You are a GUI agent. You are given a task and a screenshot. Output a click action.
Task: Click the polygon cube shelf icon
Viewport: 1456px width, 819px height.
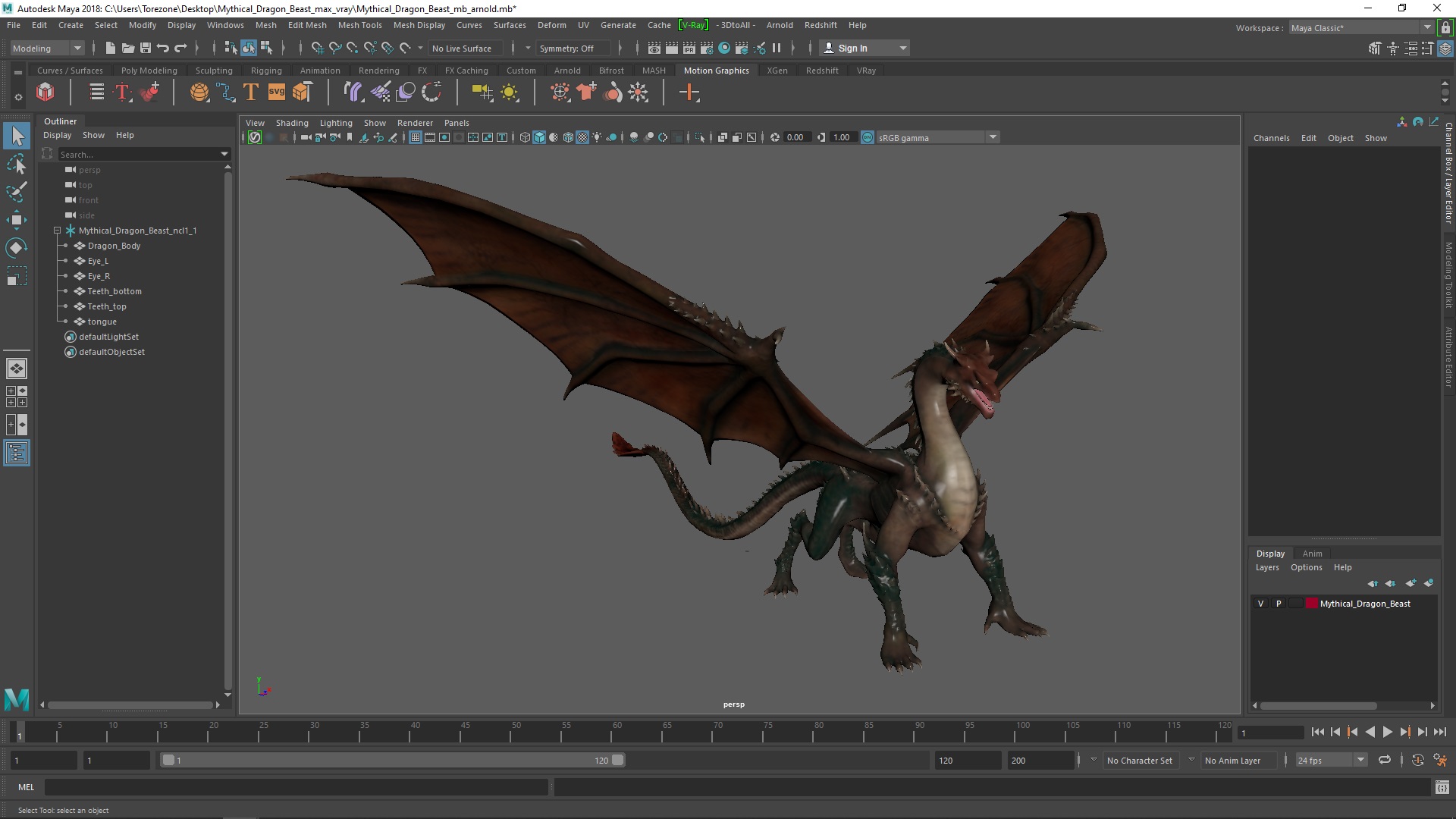(x=45, y=93)
